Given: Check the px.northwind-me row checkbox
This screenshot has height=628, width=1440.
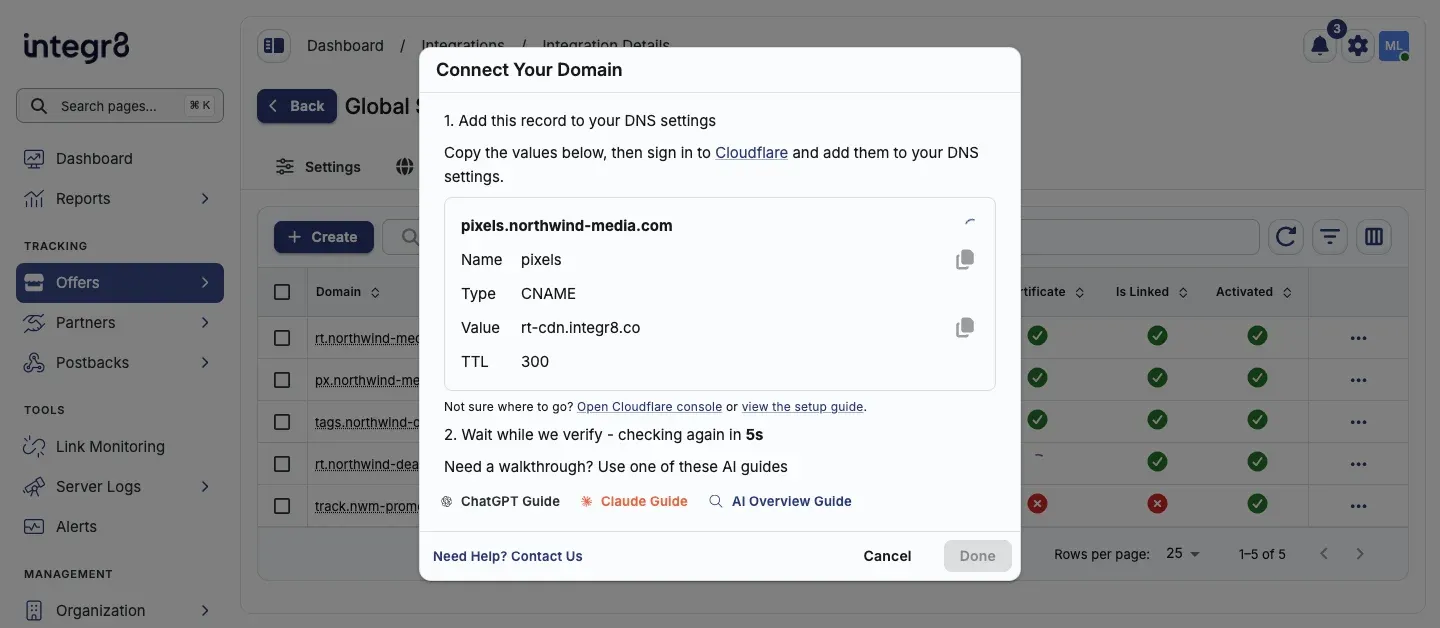Looking at the screenshot, I should point(282,380).
